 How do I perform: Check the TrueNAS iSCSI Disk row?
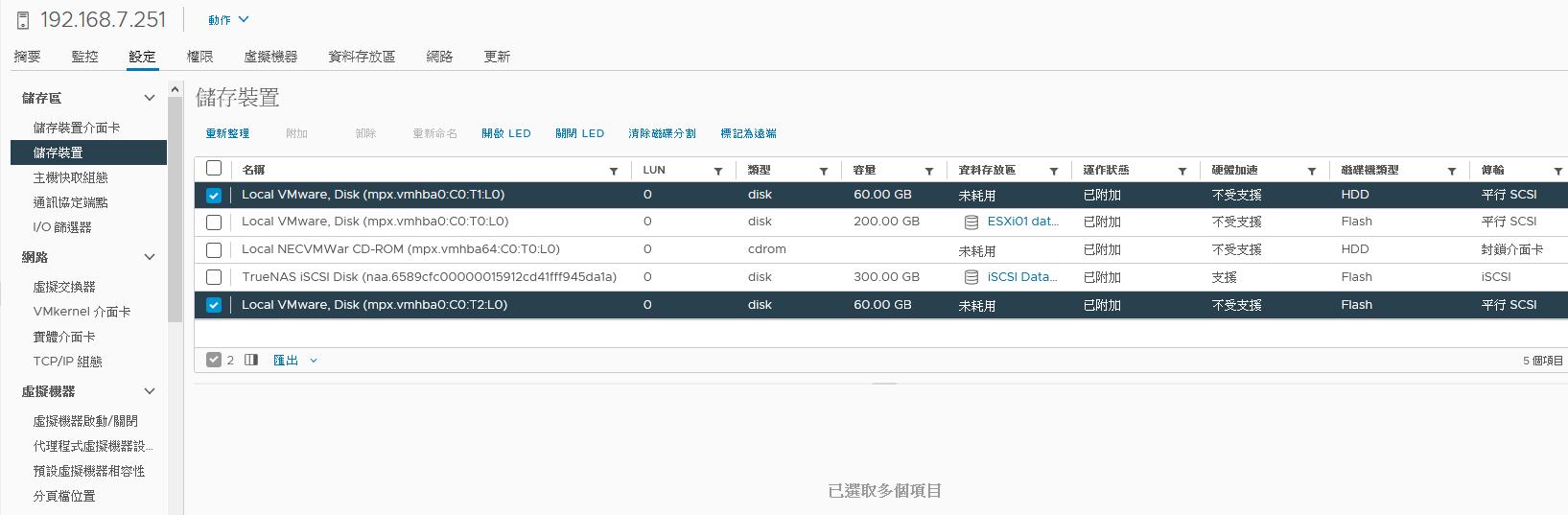[x=214, y=277]
